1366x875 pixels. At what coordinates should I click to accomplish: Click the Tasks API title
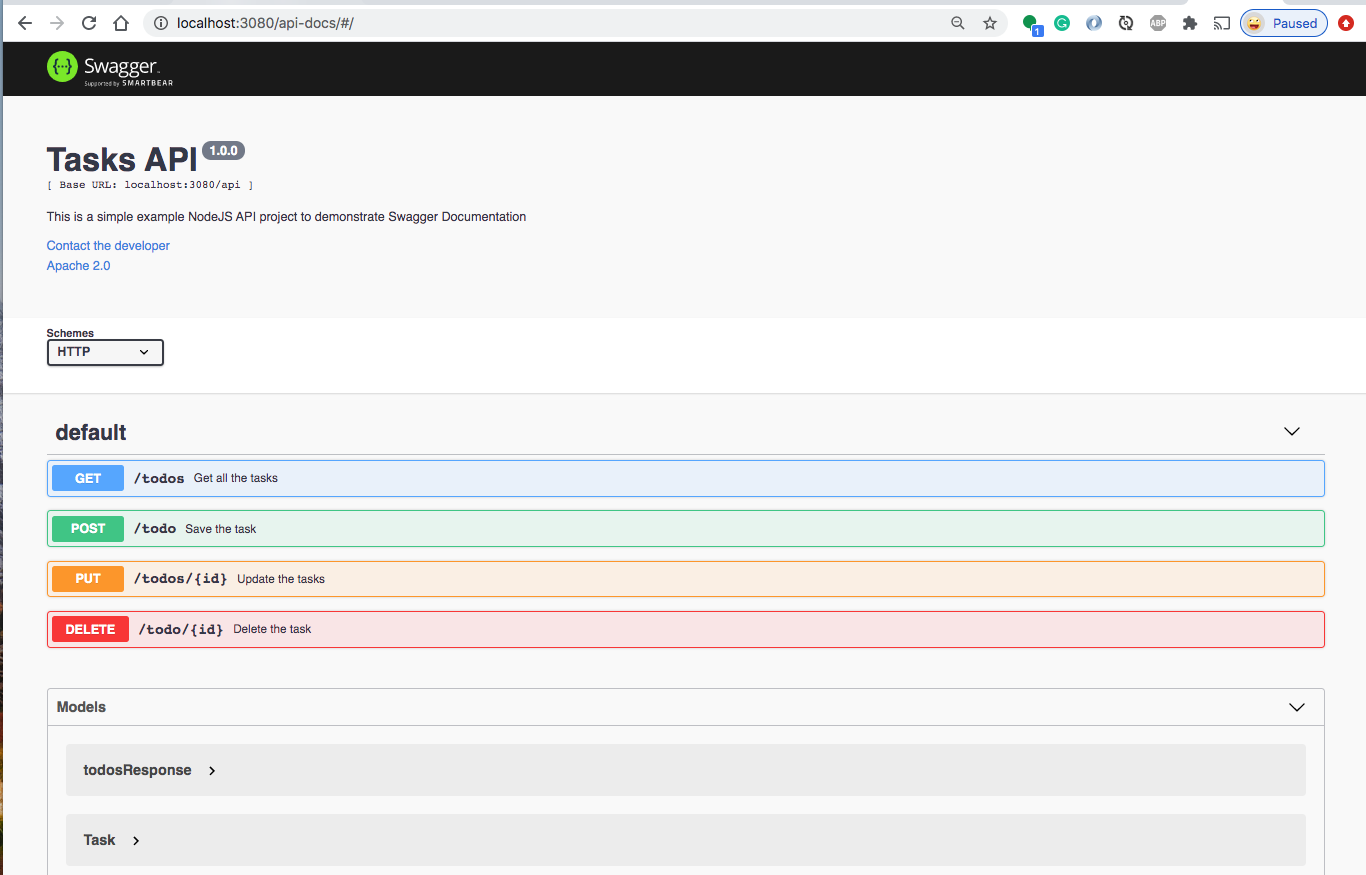tap(122, 160)
